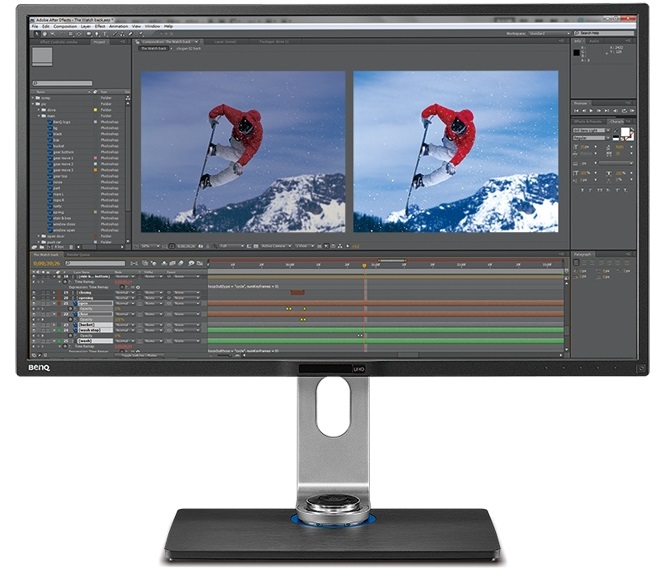The image size is (670, 568).
Task: Select the Type text tool in toolbar
Action: tap(105, 34)
